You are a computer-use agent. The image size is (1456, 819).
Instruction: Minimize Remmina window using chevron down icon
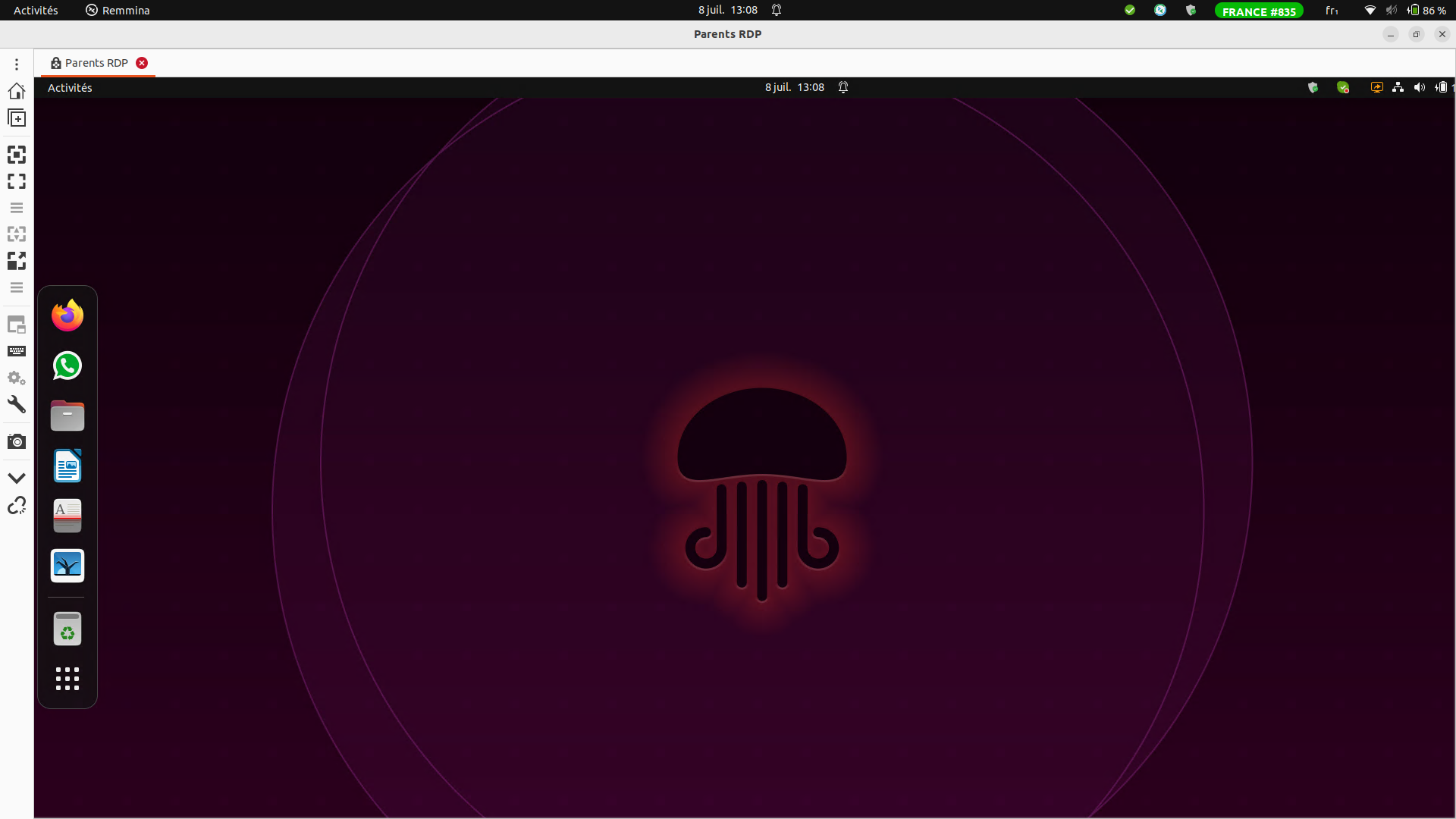point(17,479)
